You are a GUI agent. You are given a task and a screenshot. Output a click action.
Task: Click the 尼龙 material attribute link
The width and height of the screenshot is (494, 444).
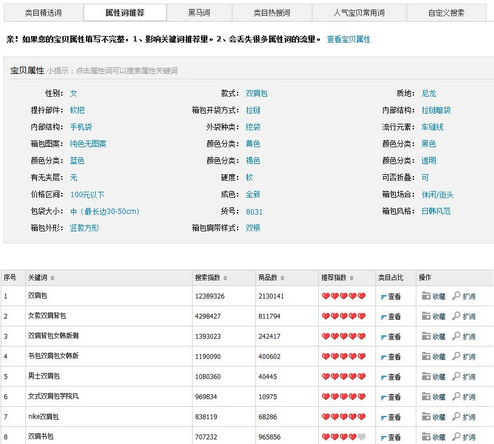429,93
